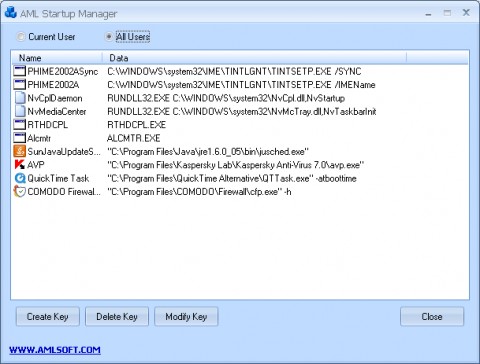Click the PHIME2002A row icon
This screenshot has width=480, height=364.
20,85
